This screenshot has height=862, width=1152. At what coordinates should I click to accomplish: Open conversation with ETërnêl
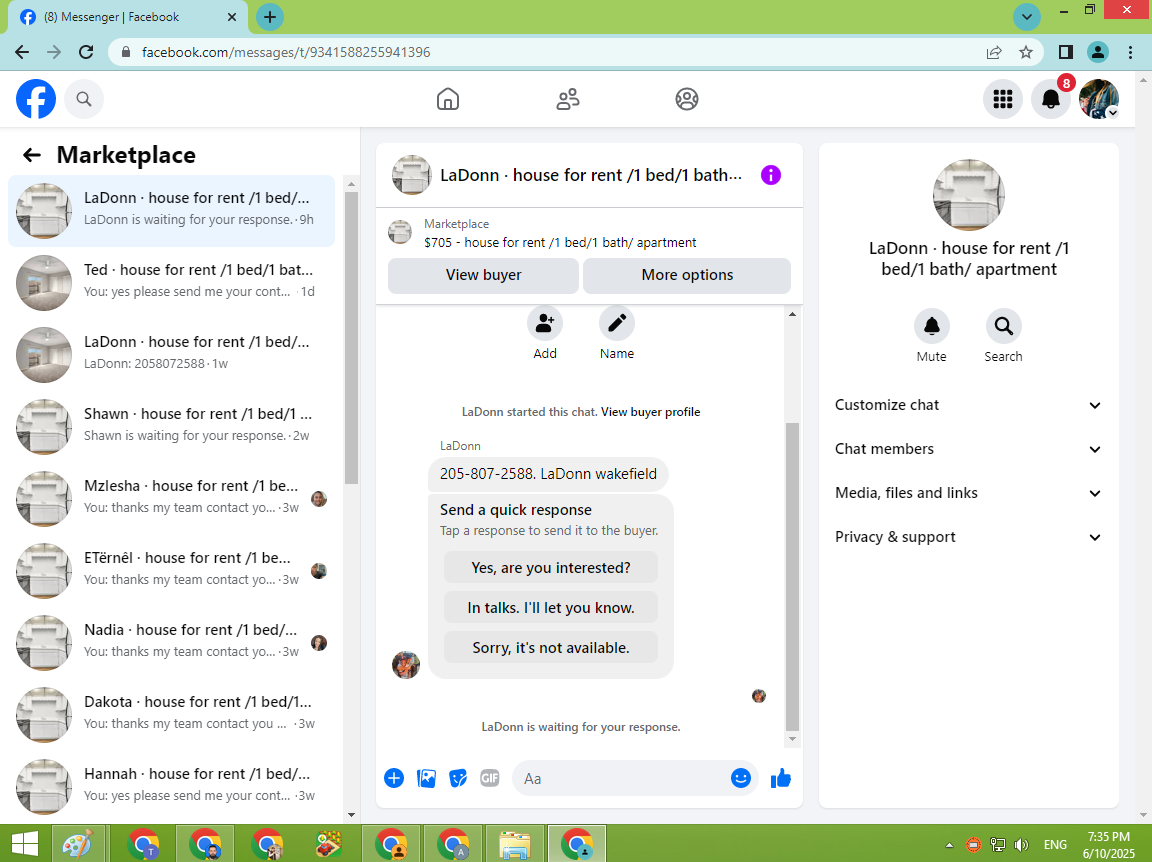171,571
